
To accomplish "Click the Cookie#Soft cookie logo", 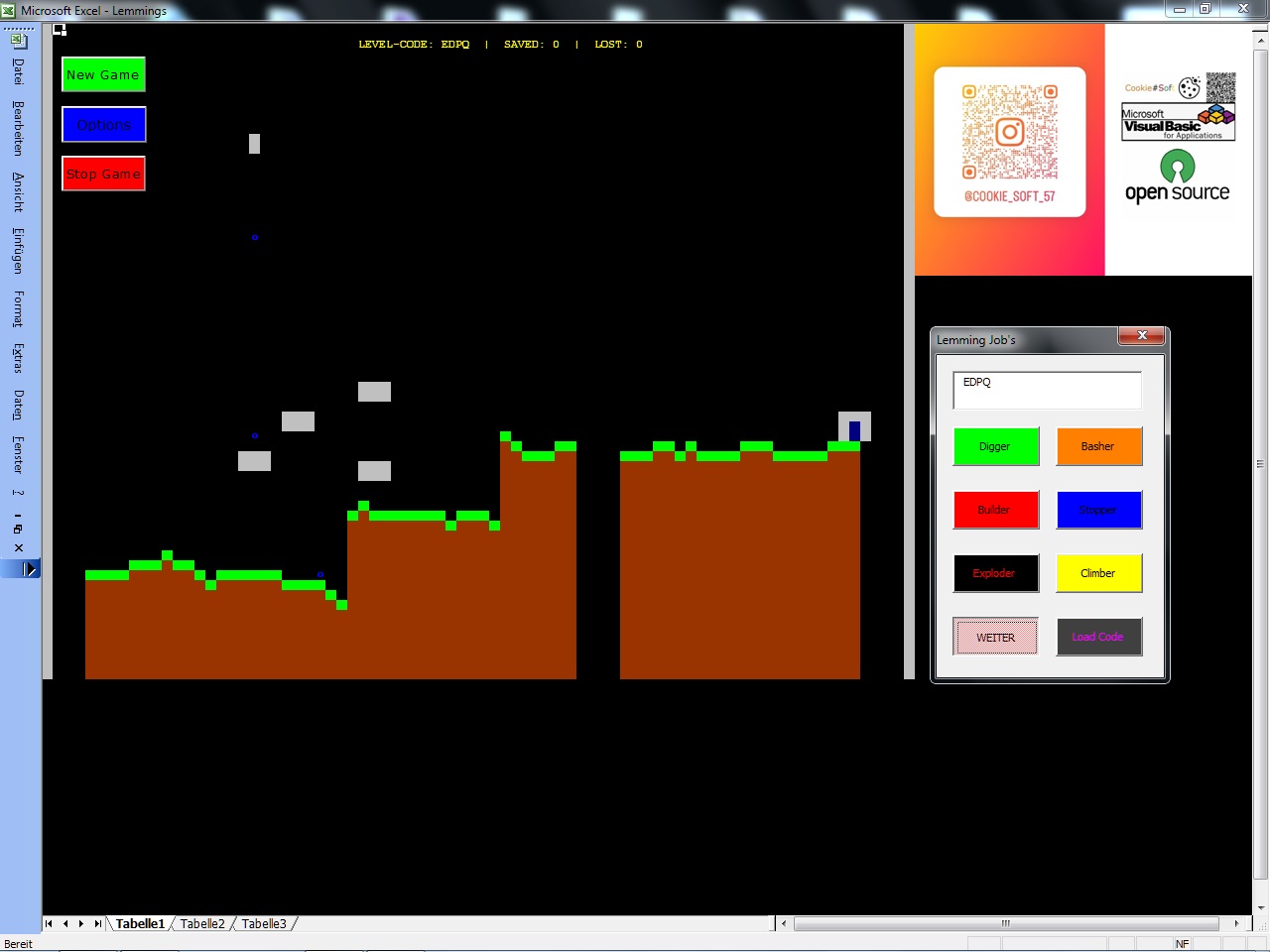I will pyautogui.click(x=1190, y=87).
